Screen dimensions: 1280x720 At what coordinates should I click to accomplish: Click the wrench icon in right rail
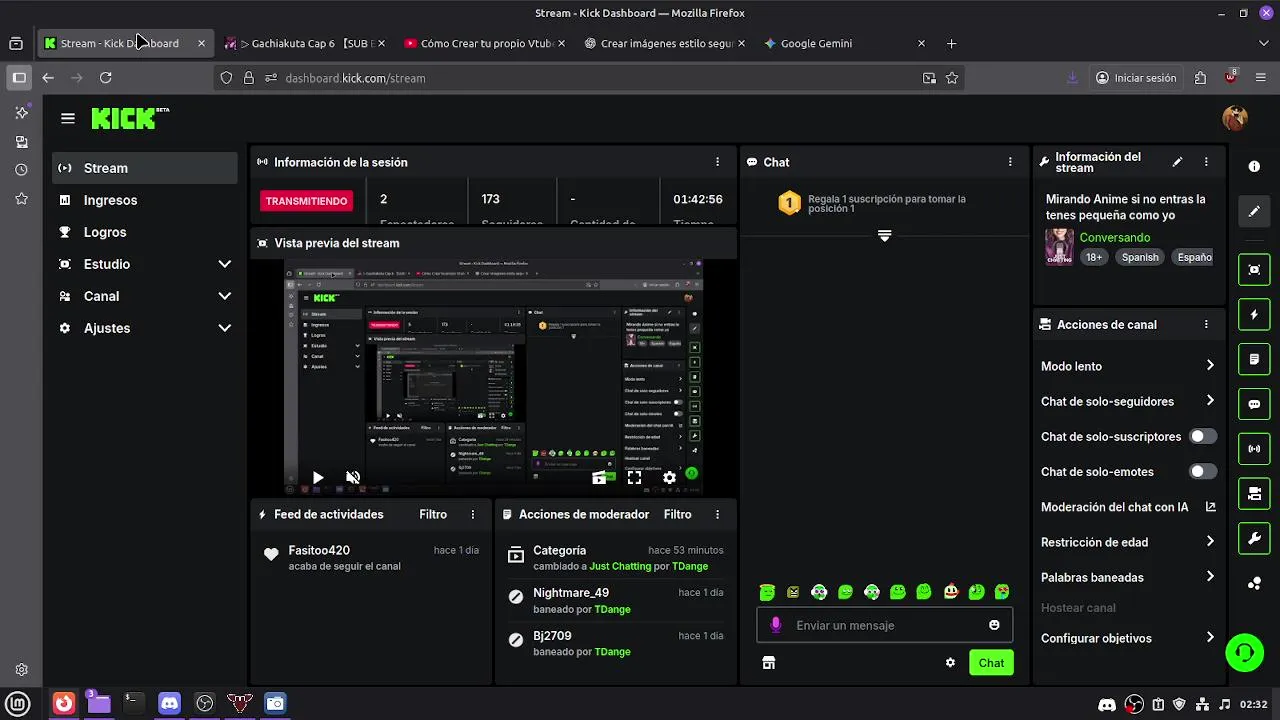click(1254, 538)
